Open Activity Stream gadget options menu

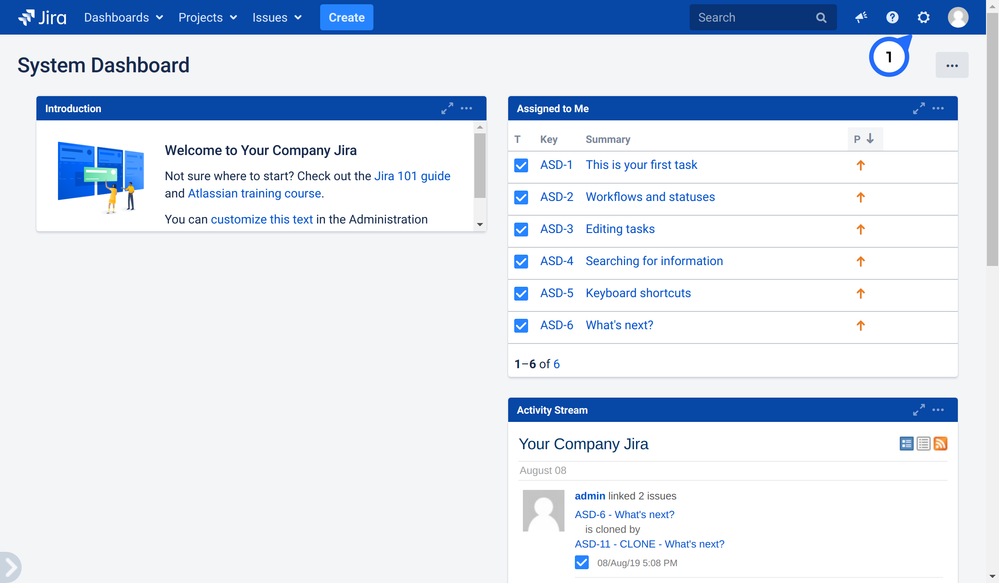coord(938,410)
